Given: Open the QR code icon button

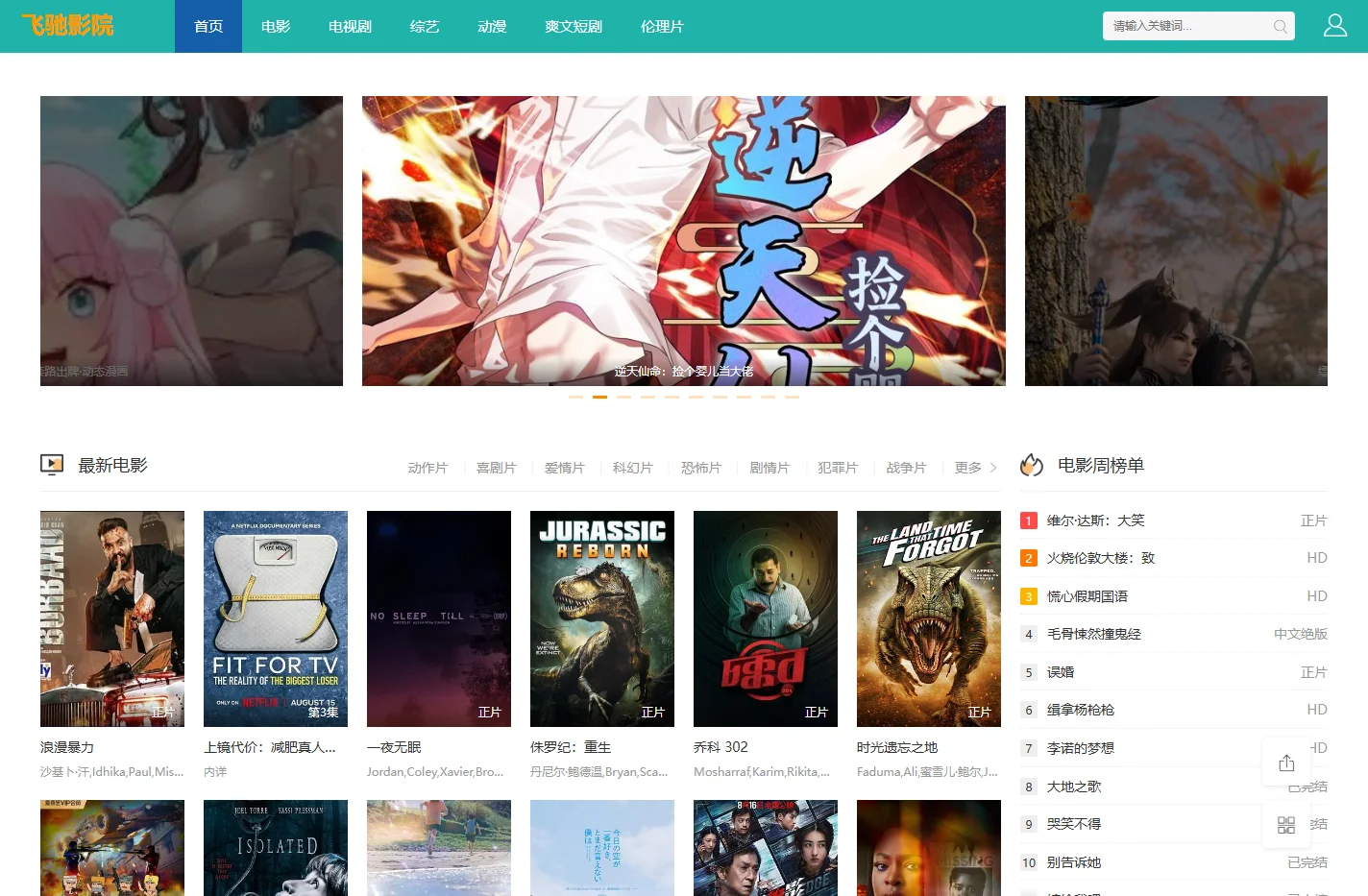Looking at the screenshot, I should click(x=1286, y=825).
